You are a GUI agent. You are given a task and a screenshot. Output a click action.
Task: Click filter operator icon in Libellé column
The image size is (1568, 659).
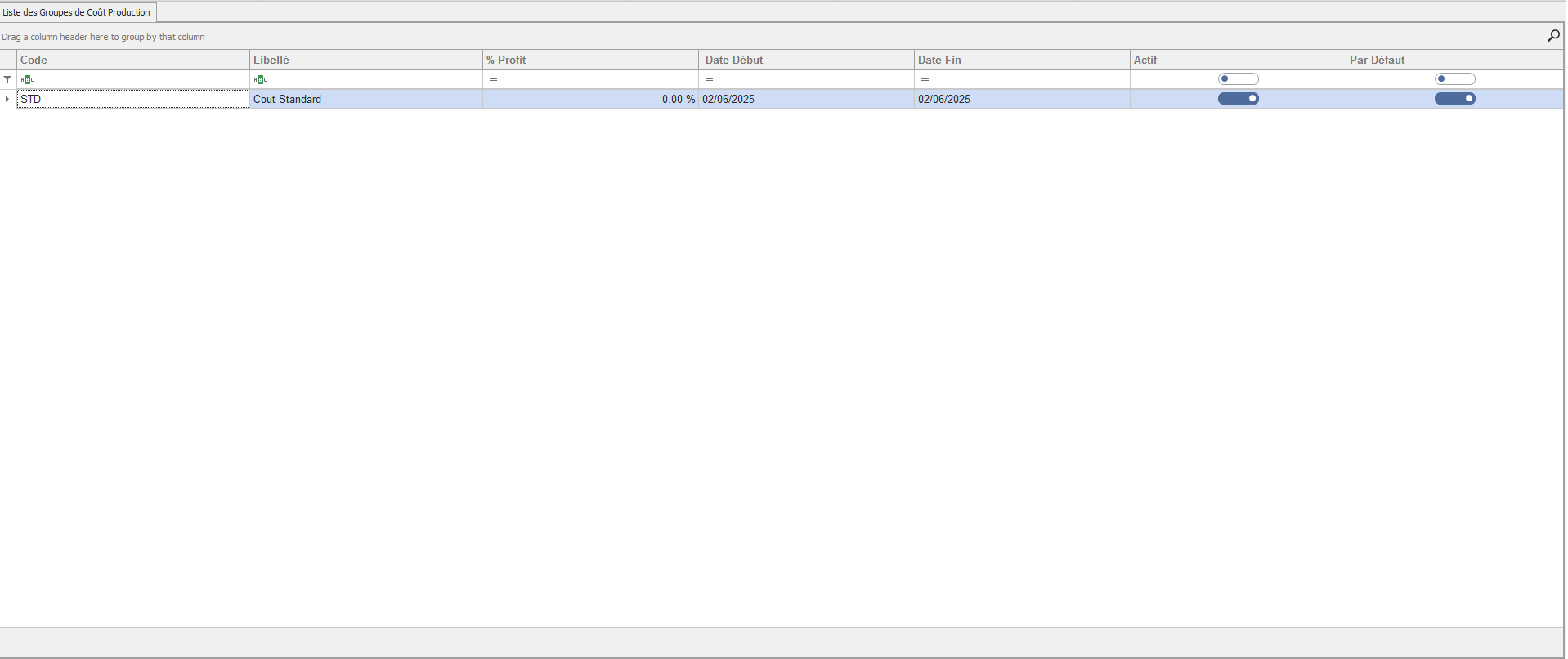[x=260, y=79]
